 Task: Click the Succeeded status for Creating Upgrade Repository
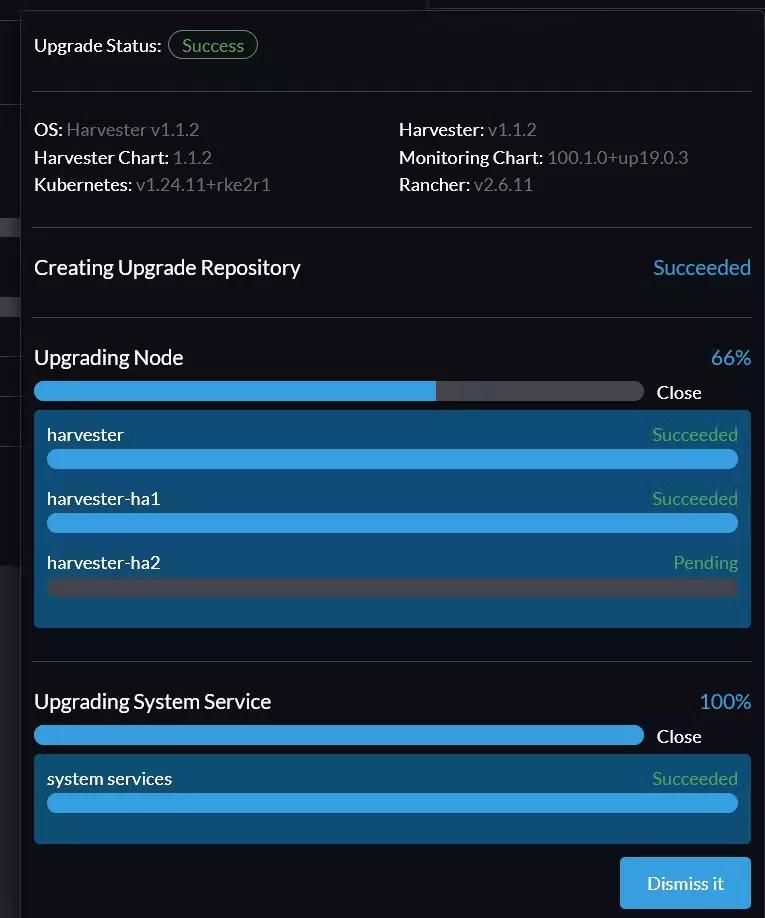701,267
